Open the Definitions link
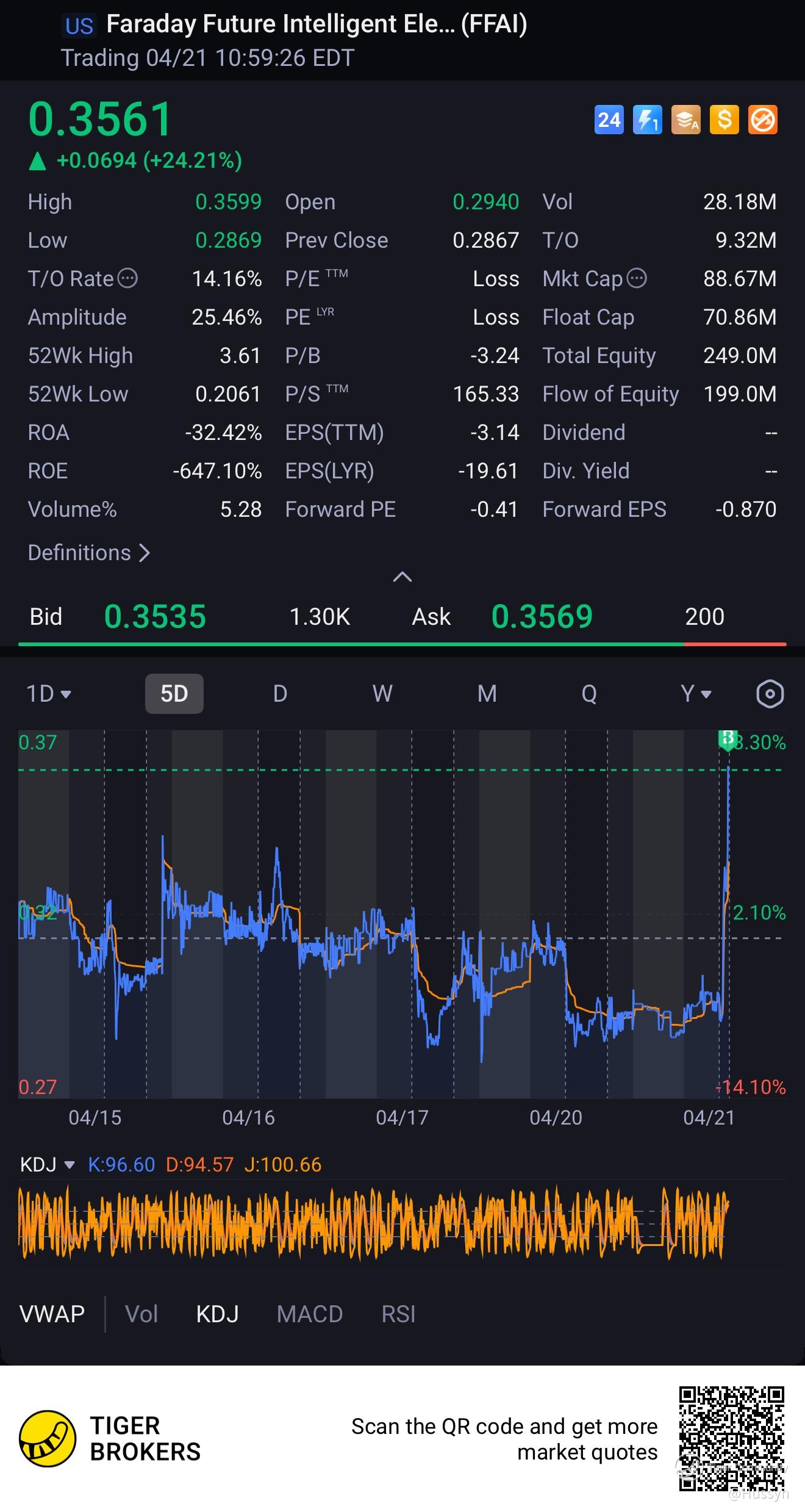This screenshot has width=805, height=1512. pyautogui.click(x=89, y=553)
